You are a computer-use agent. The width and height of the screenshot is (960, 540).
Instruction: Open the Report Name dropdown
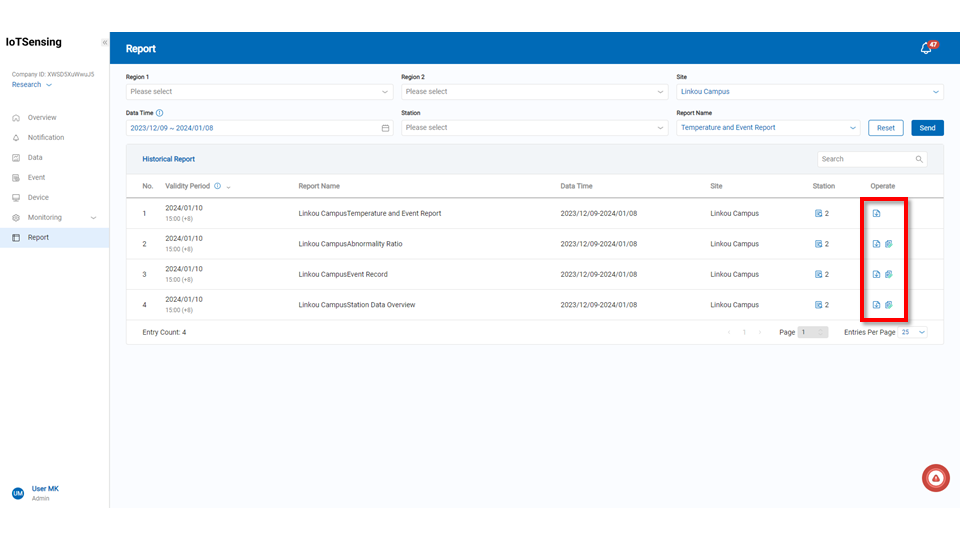pyautogui.click(x=767, y=128)
